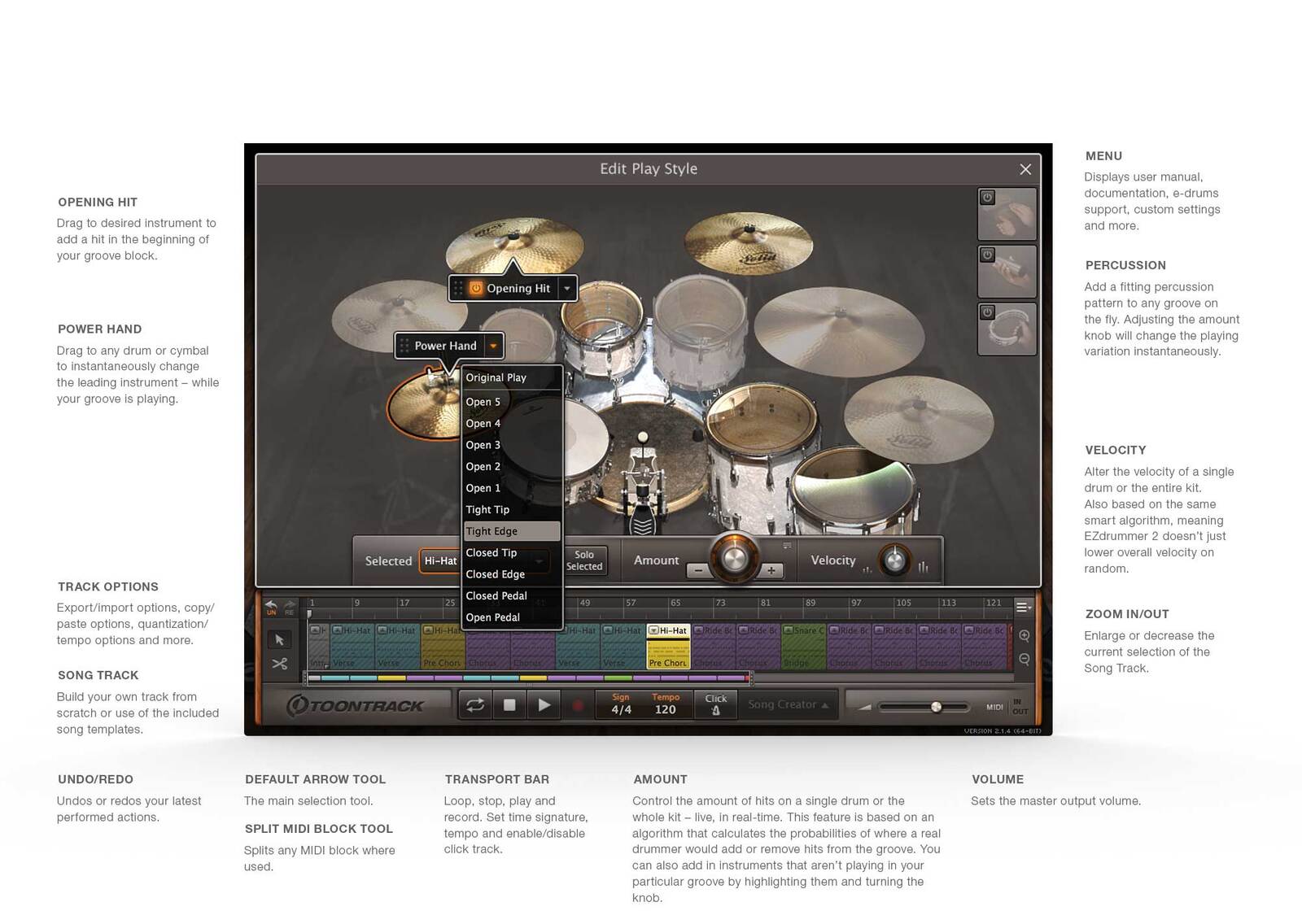
Task: Toggle the Opening Hit power button
Action: pos(476,288)
